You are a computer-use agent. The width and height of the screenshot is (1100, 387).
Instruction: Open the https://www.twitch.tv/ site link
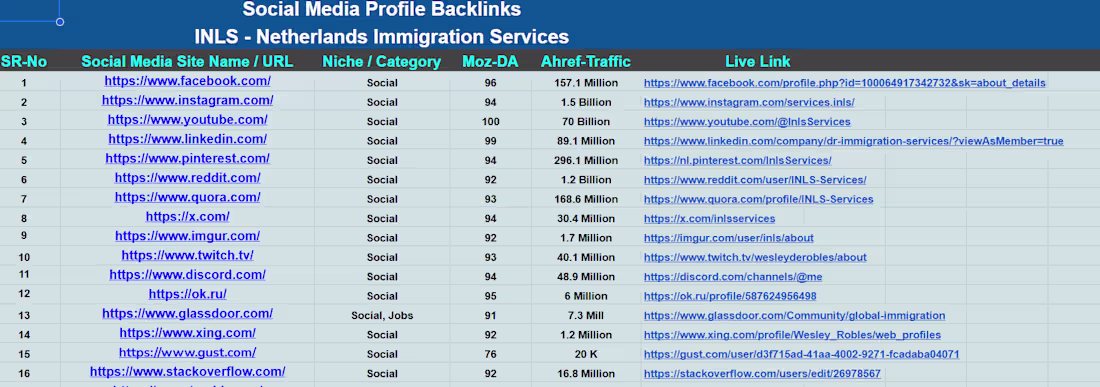[x=187, y=256]
